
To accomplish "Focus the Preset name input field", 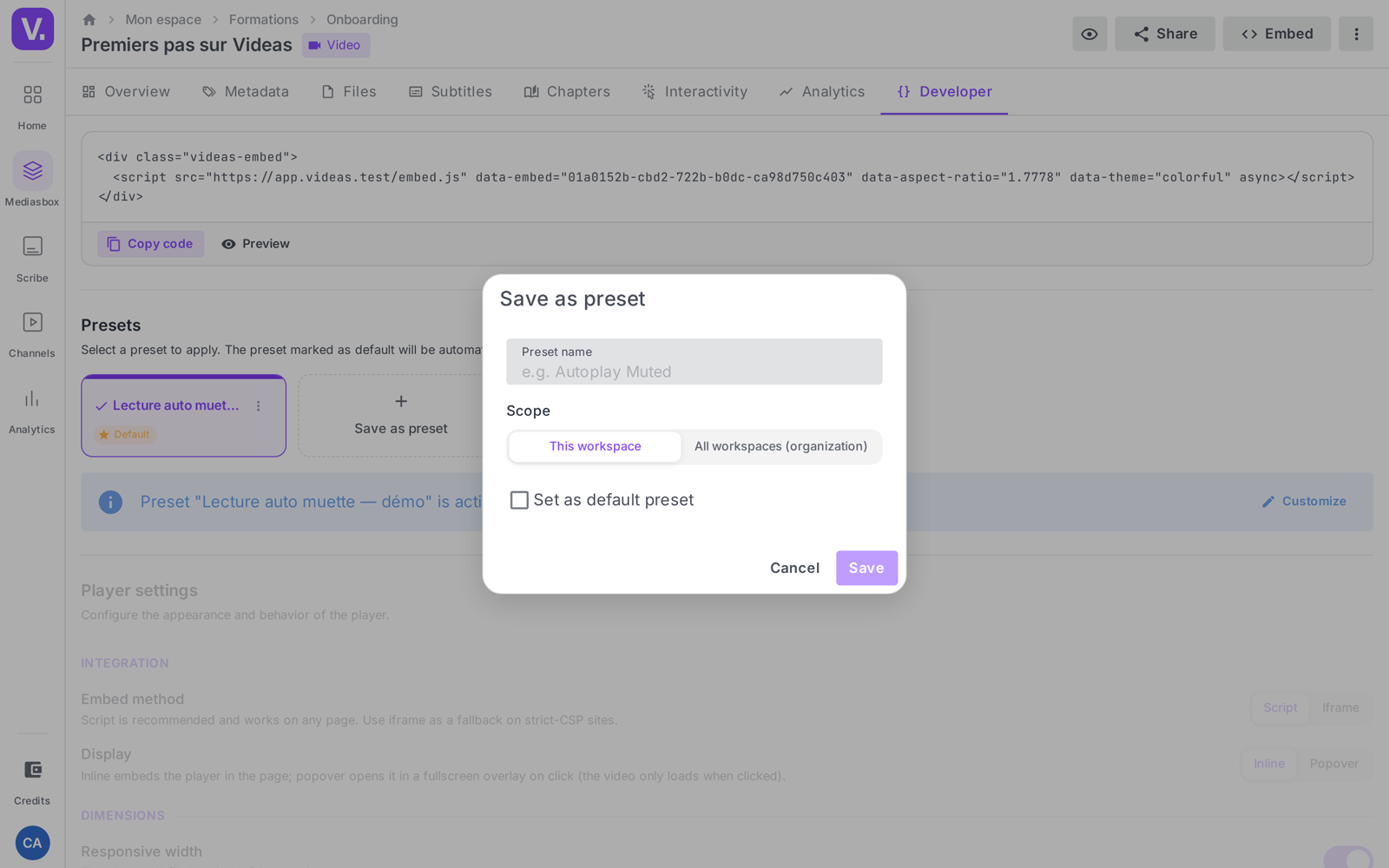I will click(x=694, y=362).
